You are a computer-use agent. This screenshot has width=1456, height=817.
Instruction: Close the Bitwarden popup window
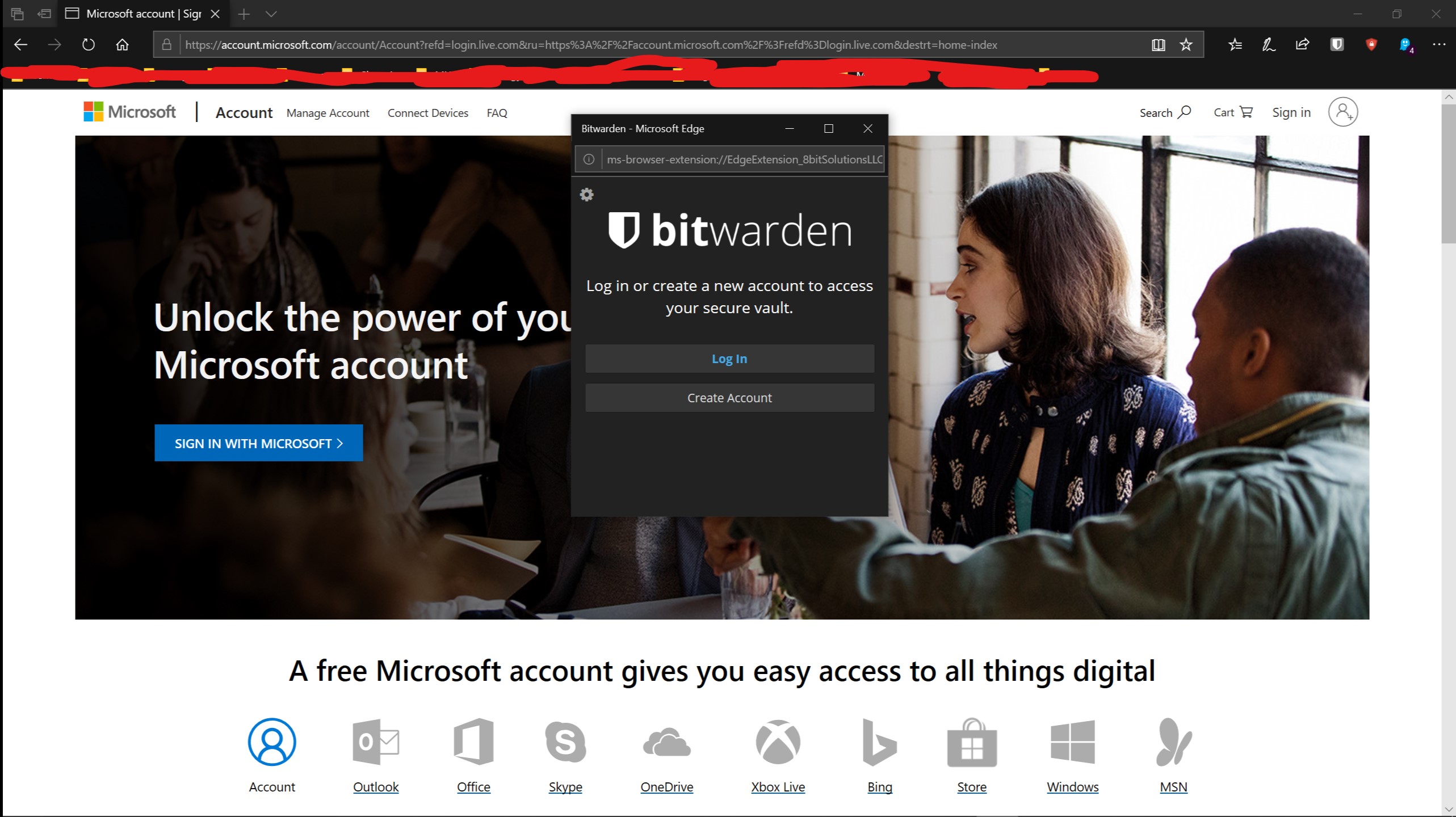tap(867, 128)
